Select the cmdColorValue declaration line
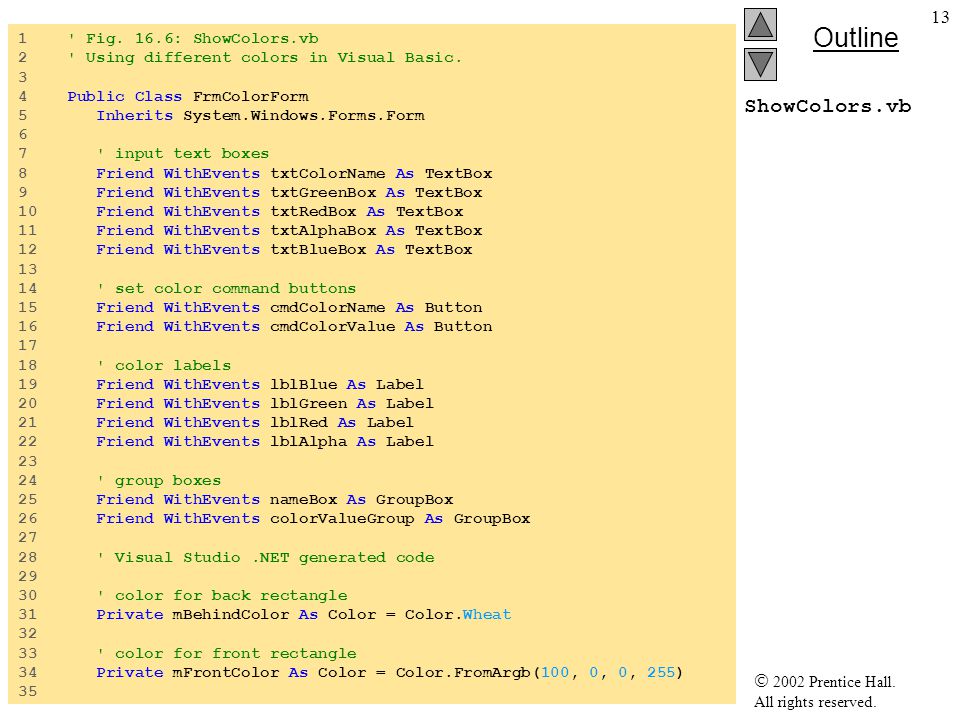Image resolution: width=960 pixels, height=720 pixels. [x=294, y=326]
